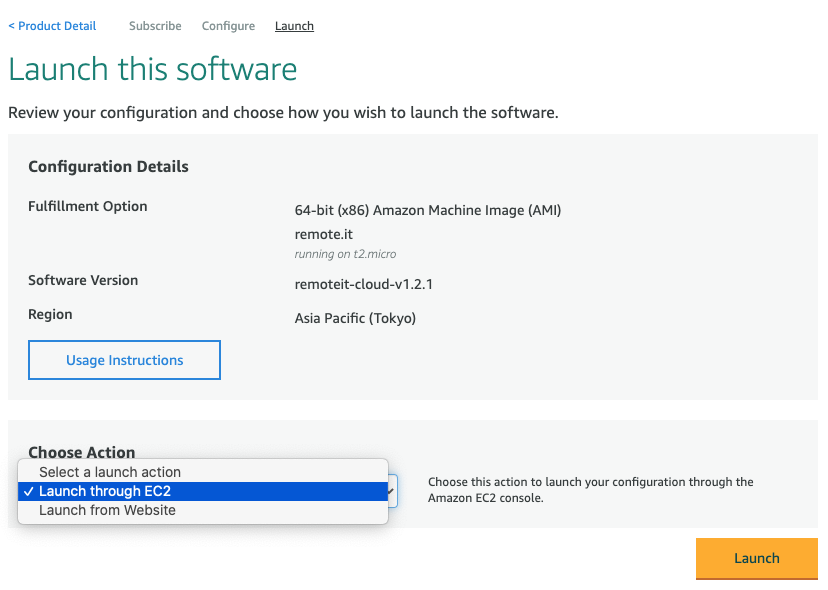Click the 'Fulfillment Option' label
Viewport: 828px width, 590px height.
tap(88, 206)
